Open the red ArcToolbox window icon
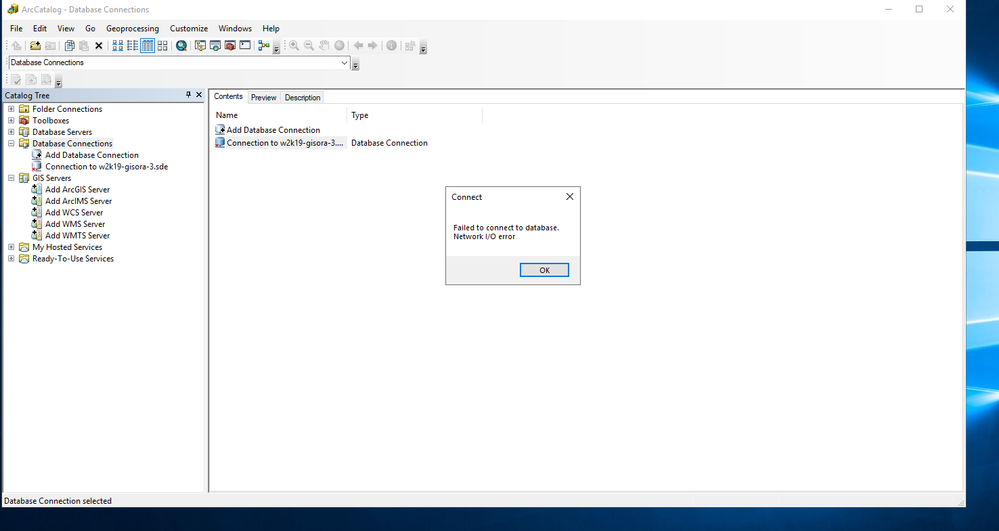Image resolution: width=999 pixels, height=531 pixels. point(230,45)
